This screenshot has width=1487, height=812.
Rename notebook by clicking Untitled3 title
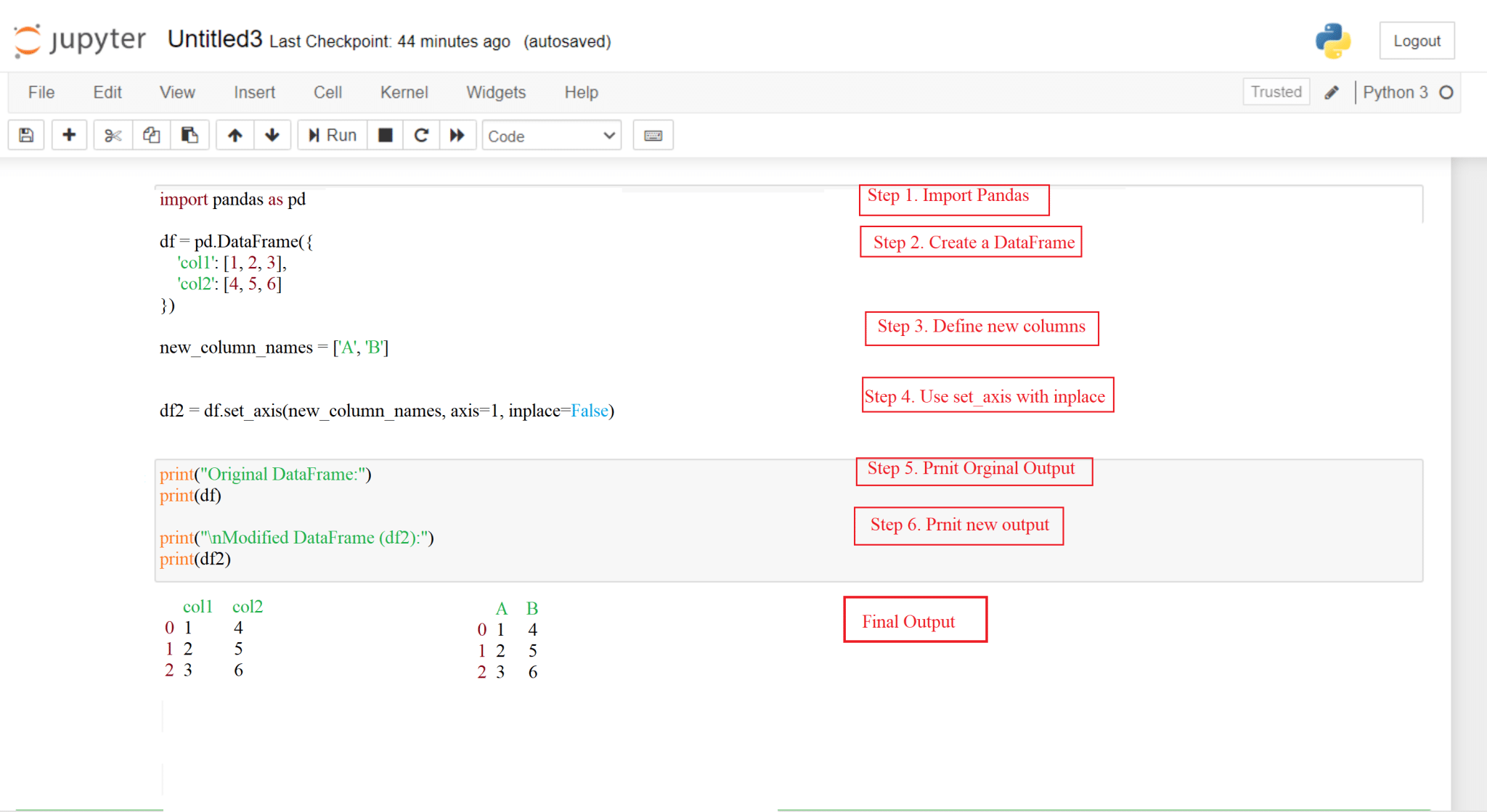pyautogui.click(x=214, y=40)
